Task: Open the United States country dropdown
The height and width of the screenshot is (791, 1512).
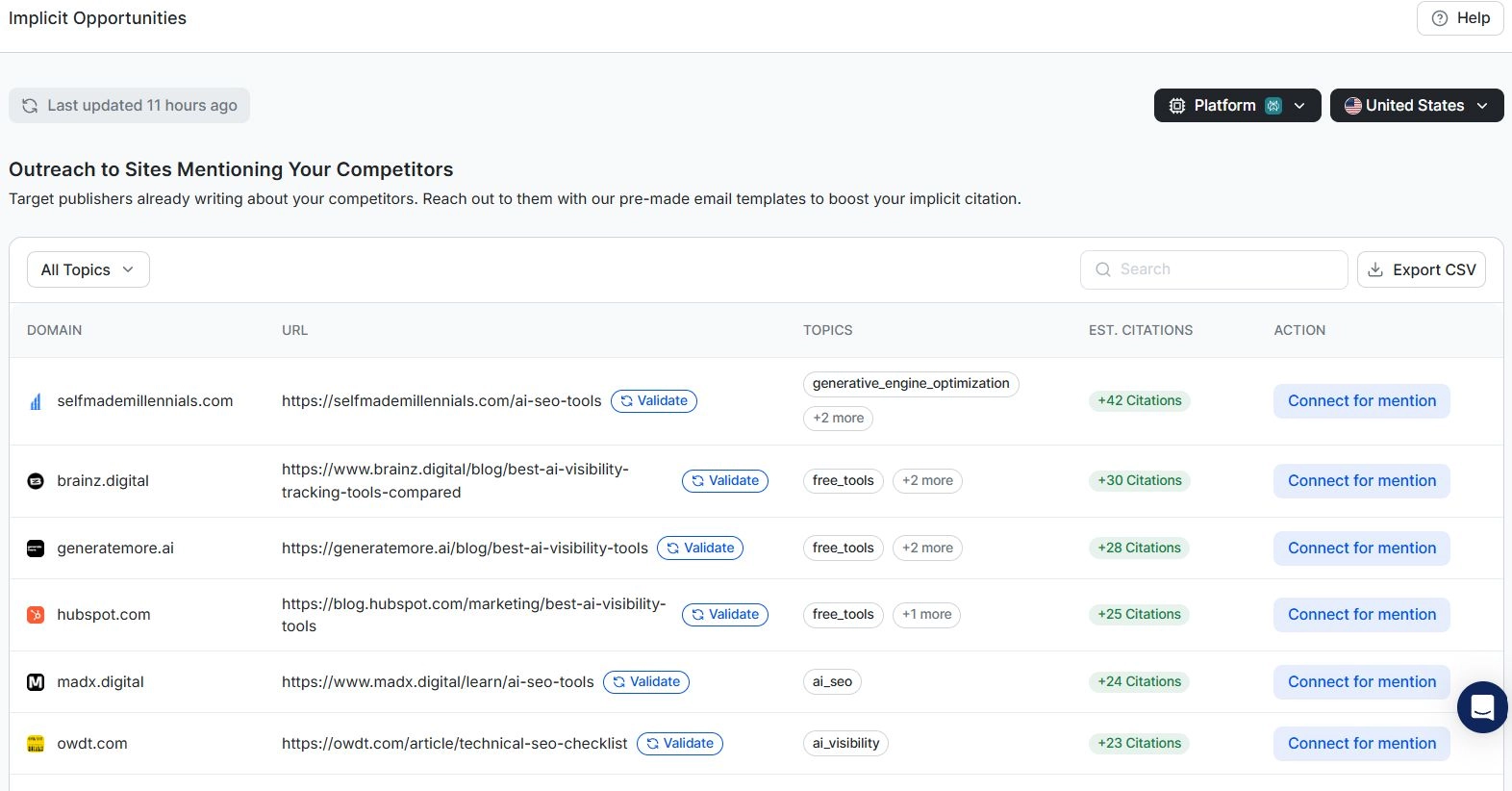Action: click(x=1416, y=106)
